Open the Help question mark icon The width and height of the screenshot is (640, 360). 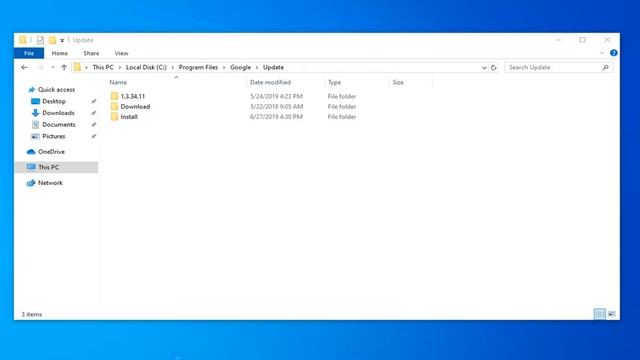[613, 53]
